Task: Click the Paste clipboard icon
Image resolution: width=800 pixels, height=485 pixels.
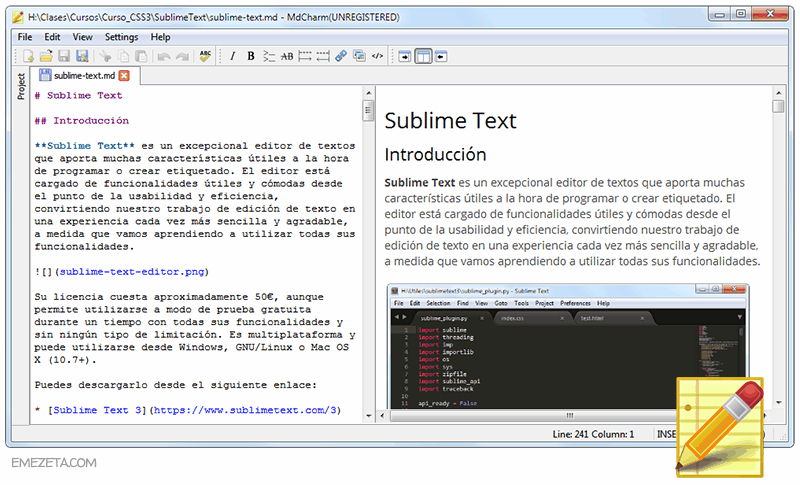Action: pyautogui.click(x=141, y=56)
